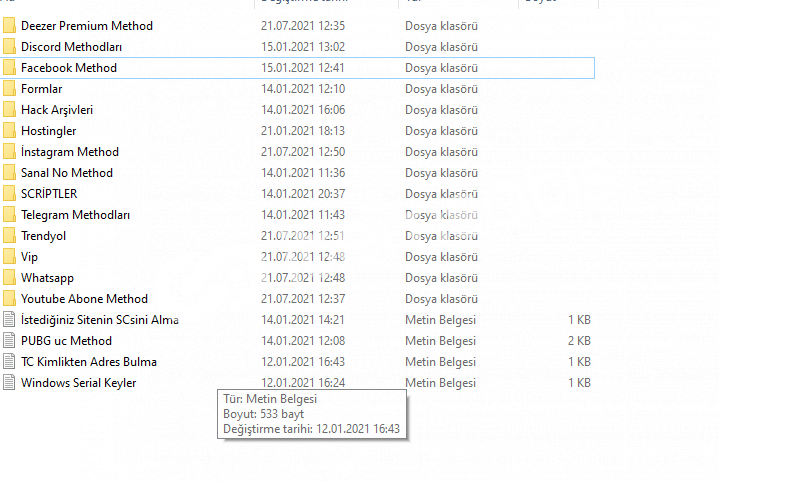Select the Youtube Abone Method name
The width and height of the screenshot is (798, 481).
click(84, 299)
